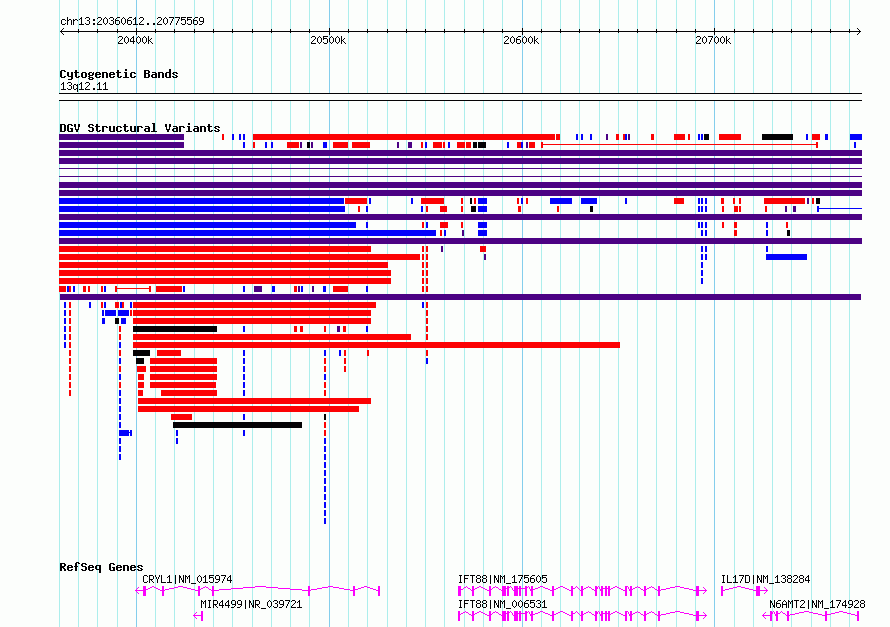Click the N6AMT2|NM_174928 gene label
890x627 pixels.
817,604
